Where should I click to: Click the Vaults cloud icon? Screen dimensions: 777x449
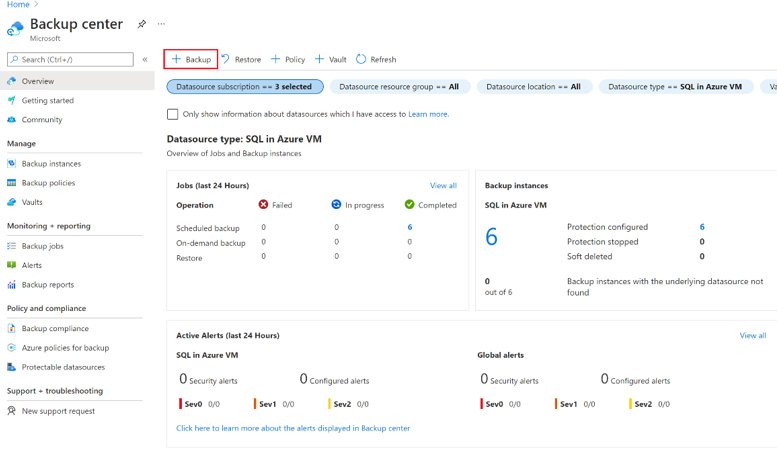(11, 202)
